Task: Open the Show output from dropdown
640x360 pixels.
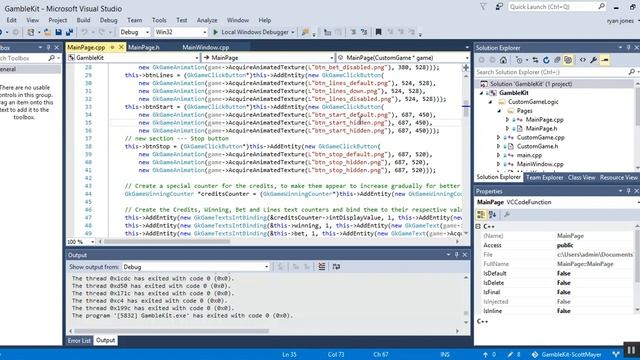Action: pos(196,267)
